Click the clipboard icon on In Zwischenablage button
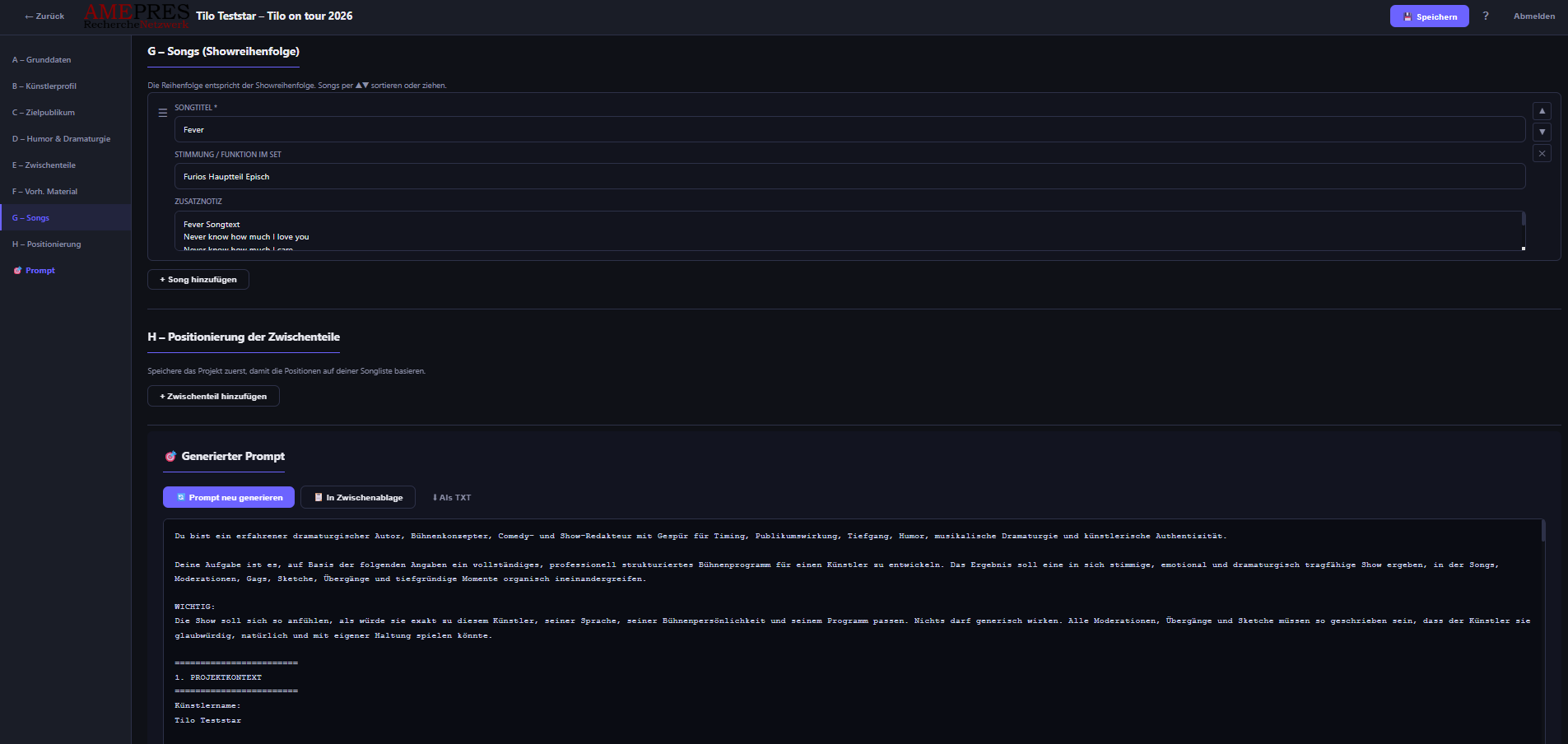The image size is (1568, 744). (319, 497)
